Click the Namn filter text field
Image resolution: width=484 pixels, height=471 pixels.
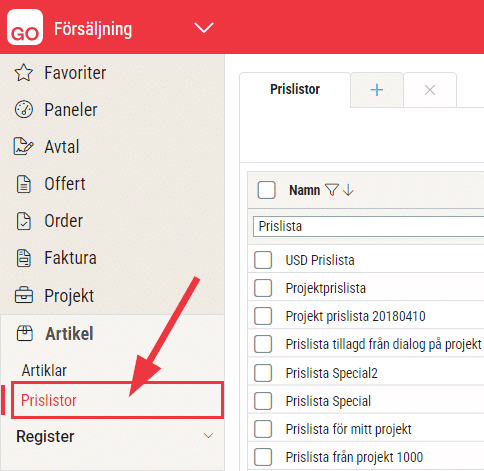(368, 227)
